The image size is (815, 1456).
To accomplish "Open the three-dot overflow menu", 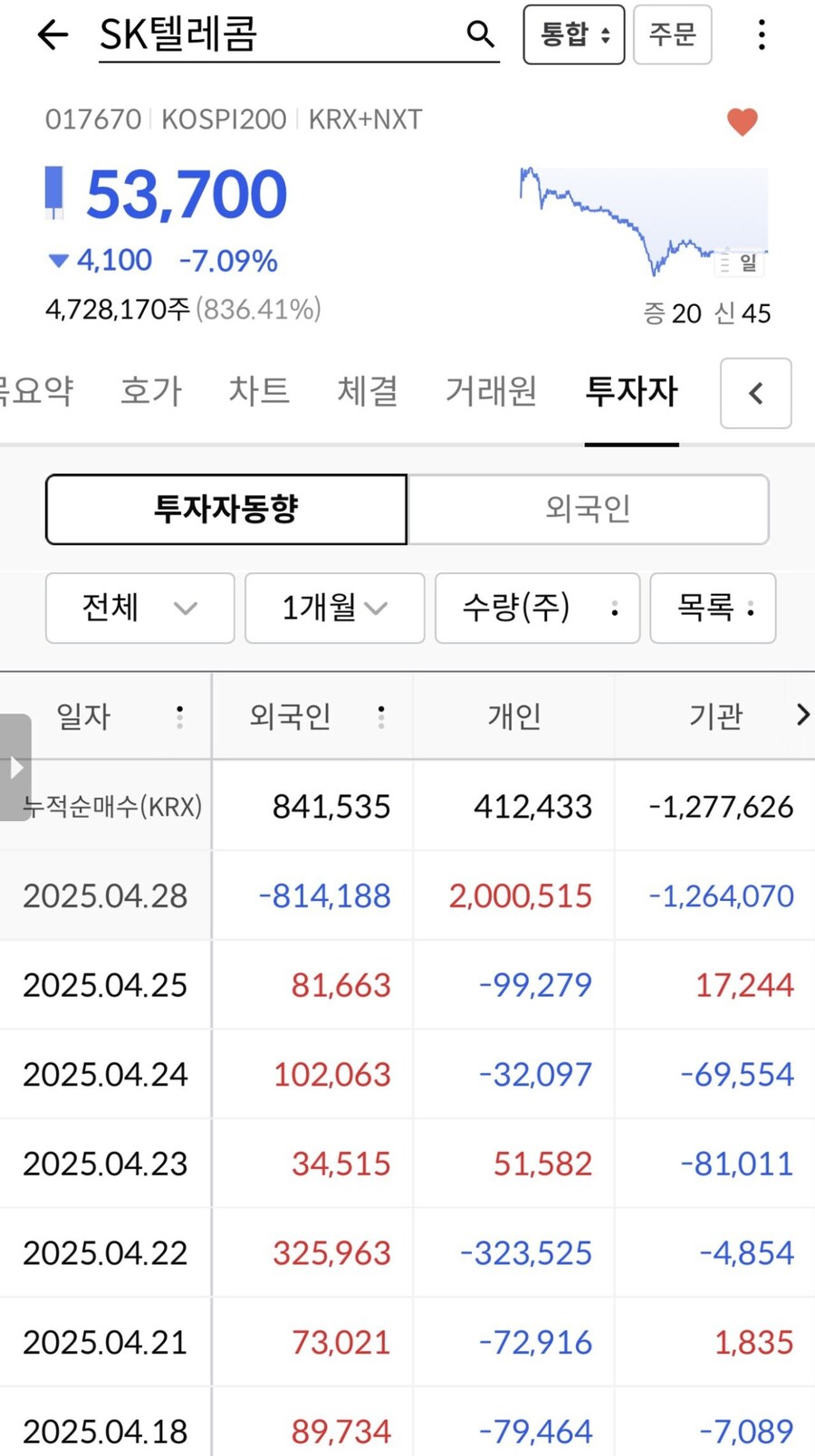I will pos(762,34).
